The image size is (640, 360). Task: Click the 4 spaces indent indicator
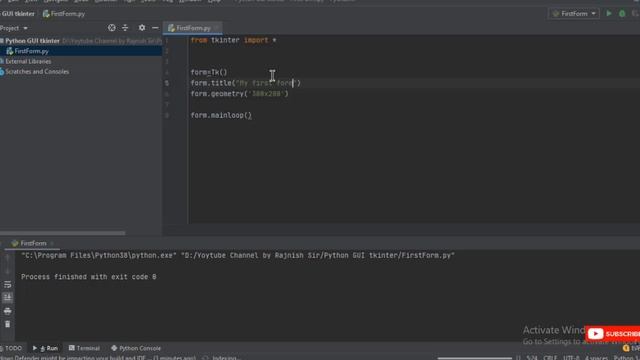[596, 358]
